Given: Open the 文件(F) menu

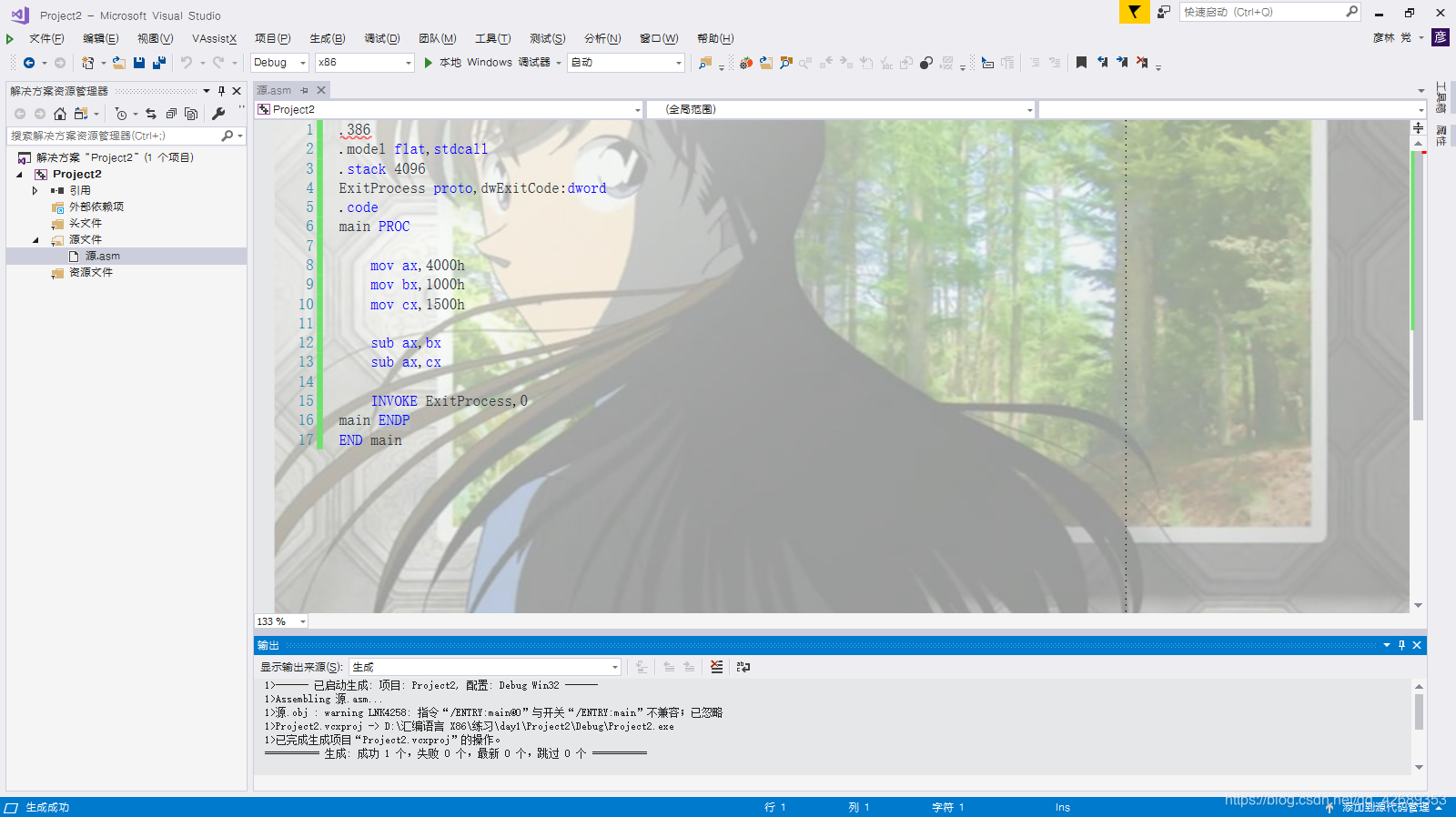Looking at the screenshot, I should click(x=46, y=38).
